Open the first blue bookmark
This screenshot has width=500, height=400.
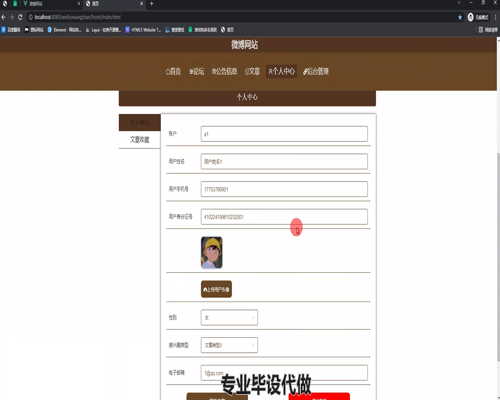tap(11, 30)
